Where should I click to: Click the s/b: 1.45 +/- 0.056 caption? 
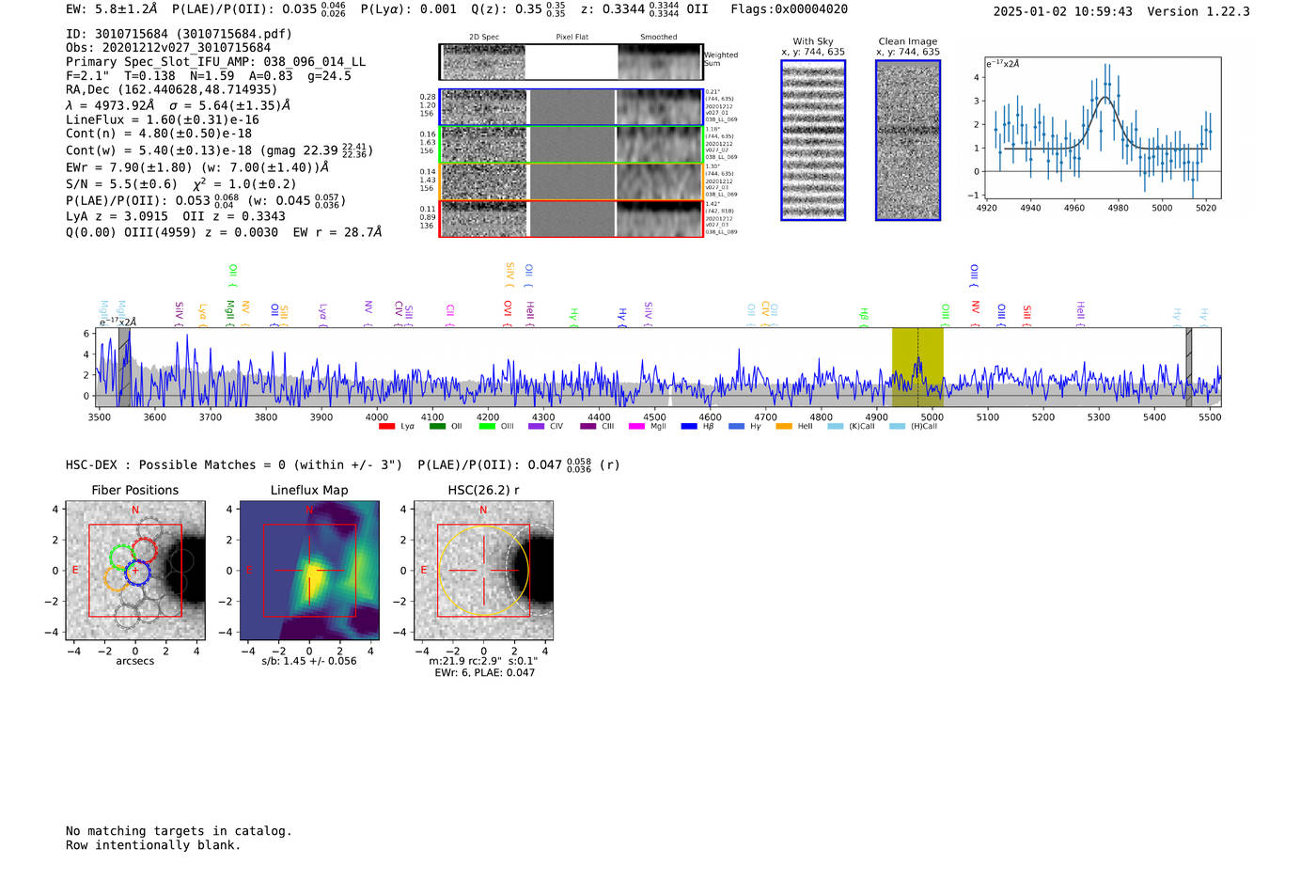coord(309,661)
